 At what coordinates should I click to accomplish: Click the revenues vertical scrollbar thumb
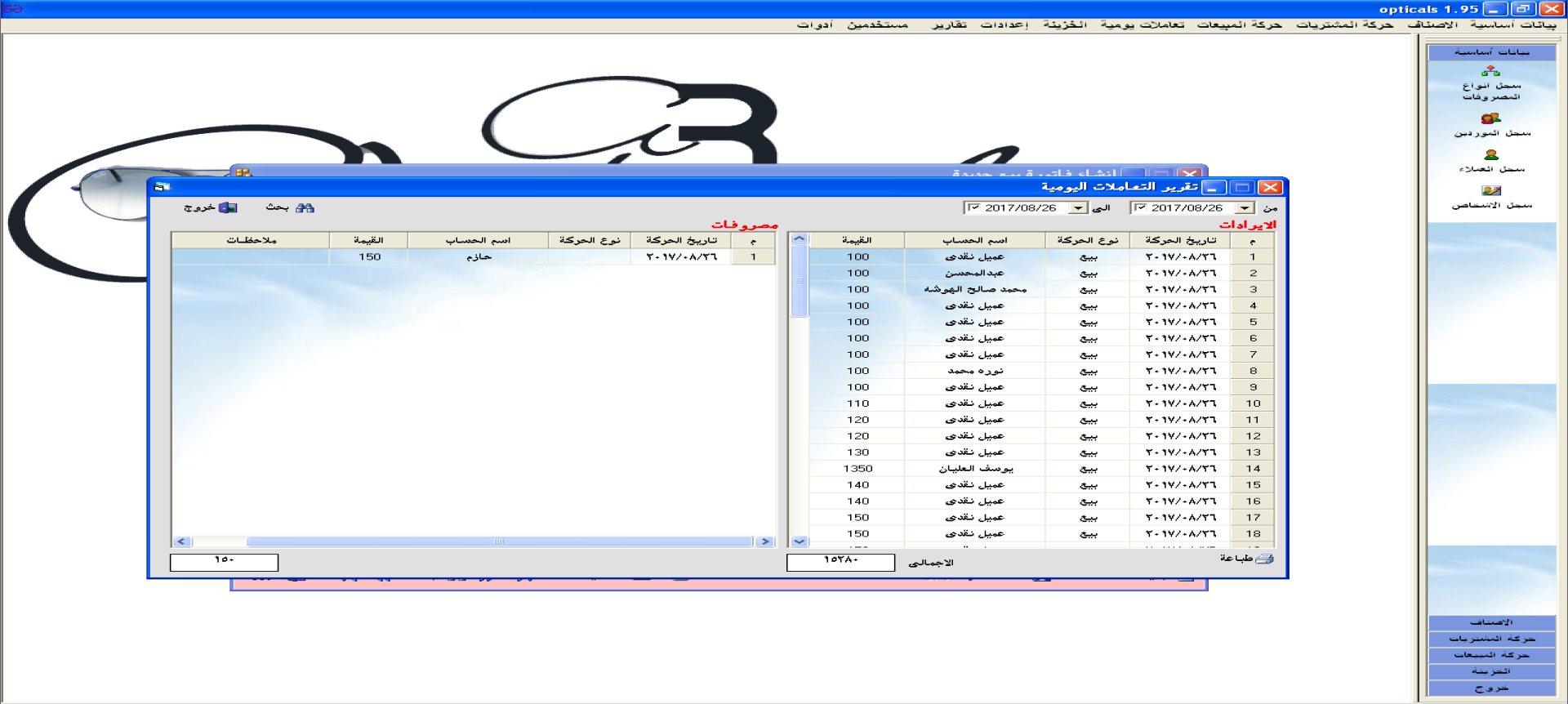pyautogui.click(x=800, y=281)
